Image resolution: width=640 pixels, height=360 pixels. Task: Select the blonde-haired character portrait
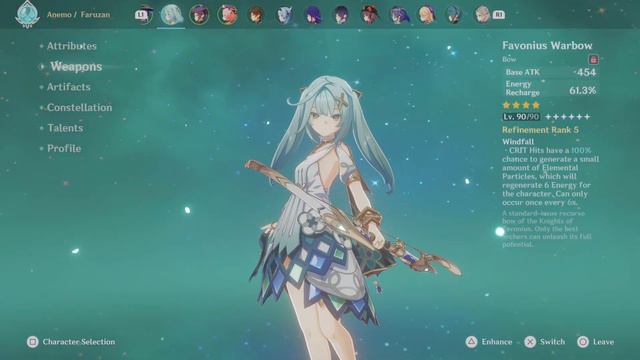(x=427, y=15)
